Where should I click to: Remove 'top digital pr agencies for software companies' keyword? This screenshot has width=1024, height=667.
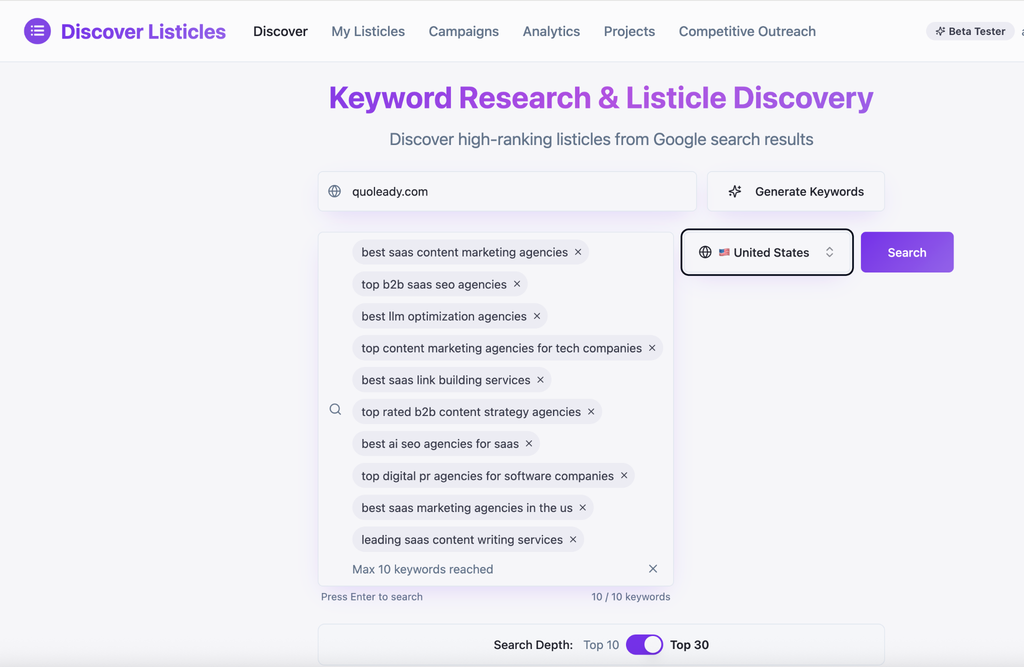[624, 476]
